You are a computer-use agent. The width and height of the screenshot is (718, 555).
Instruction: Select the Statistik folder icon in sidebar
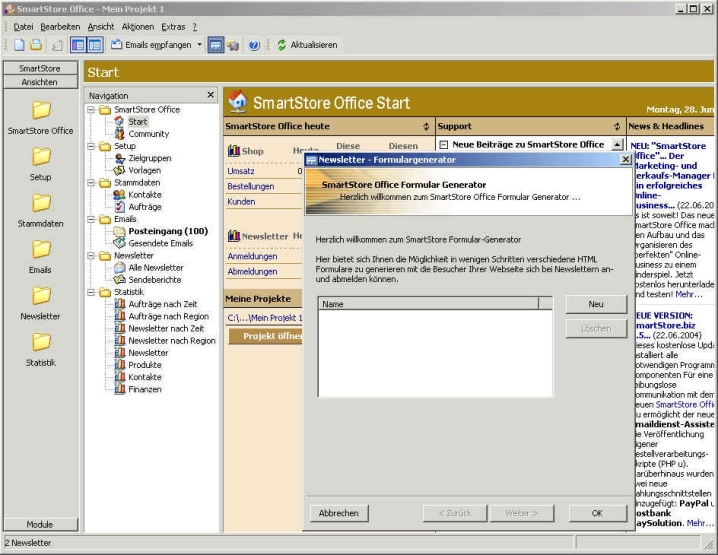click(41, 342)
